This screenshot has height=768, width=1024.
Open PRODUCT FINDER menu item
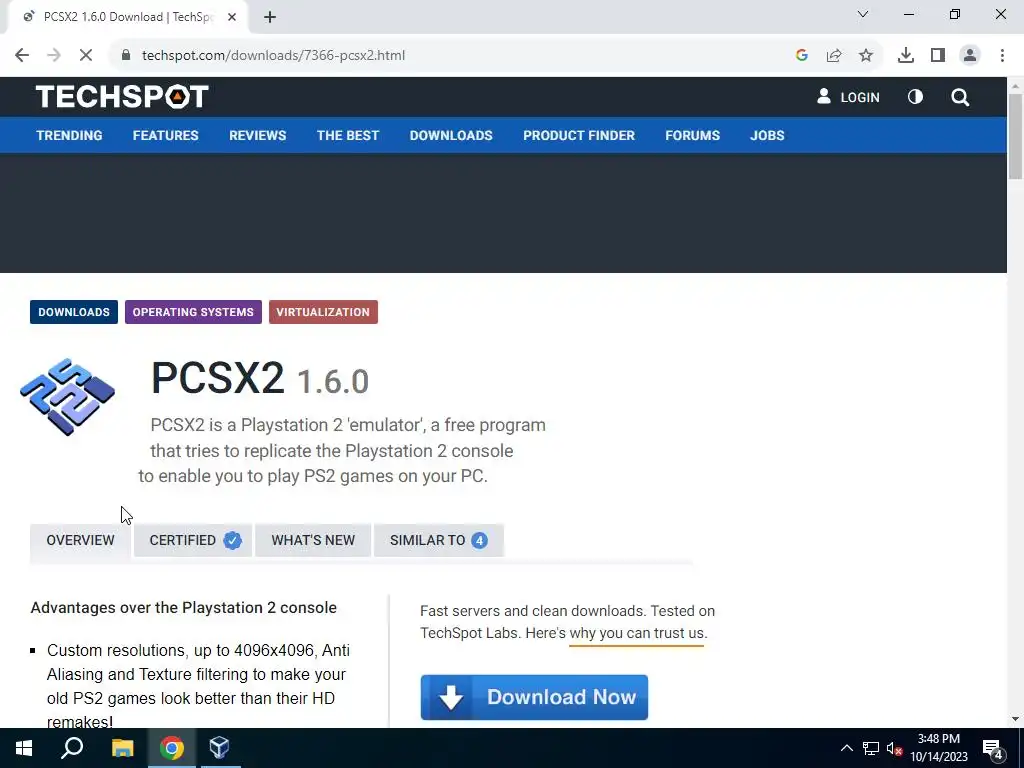(x=579, y=135)
